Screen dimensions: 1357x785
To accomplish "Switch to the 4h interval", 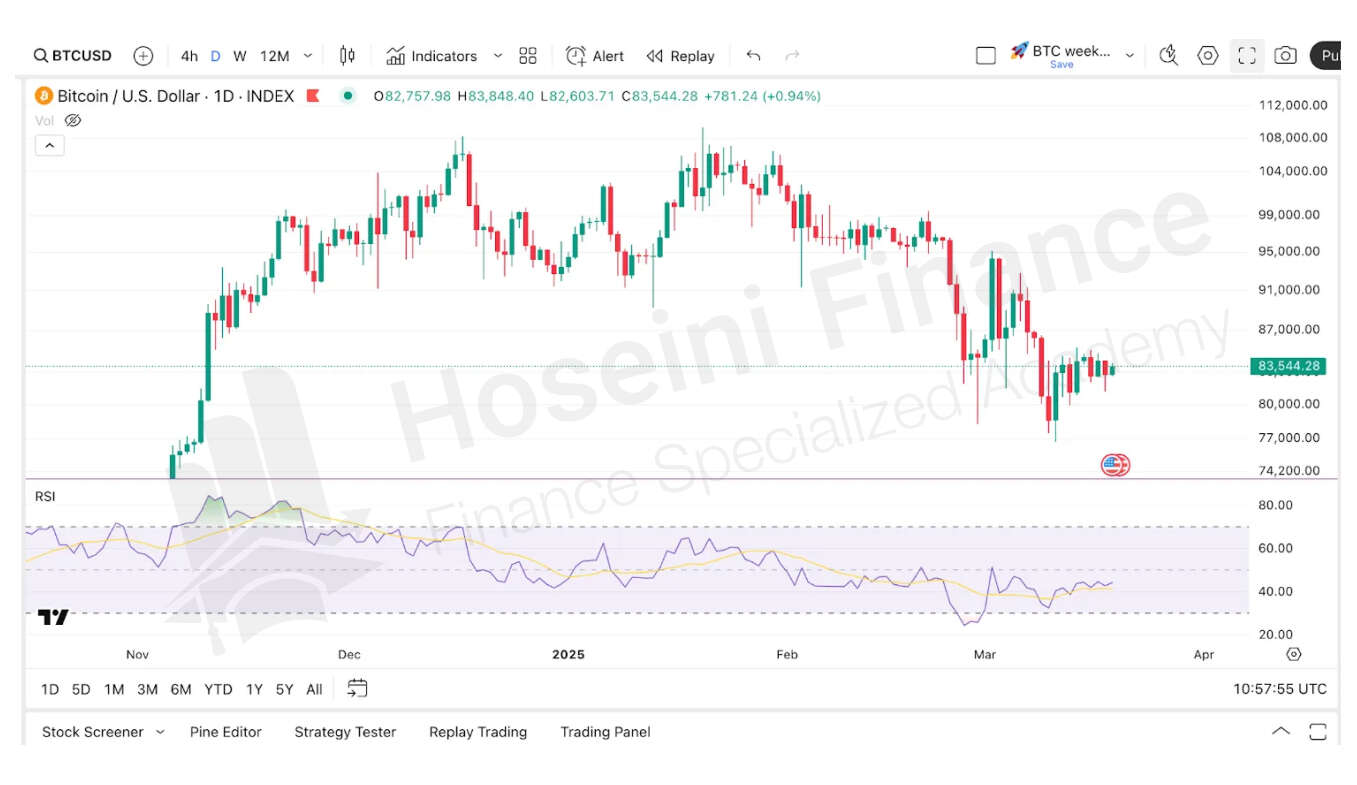I will [189, 56].
